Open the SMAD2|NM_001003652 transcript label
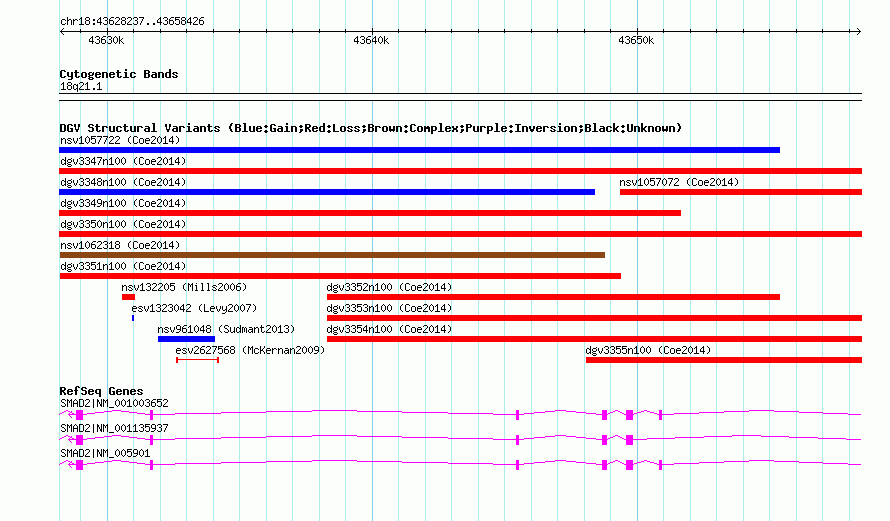 tap(114, 404)
